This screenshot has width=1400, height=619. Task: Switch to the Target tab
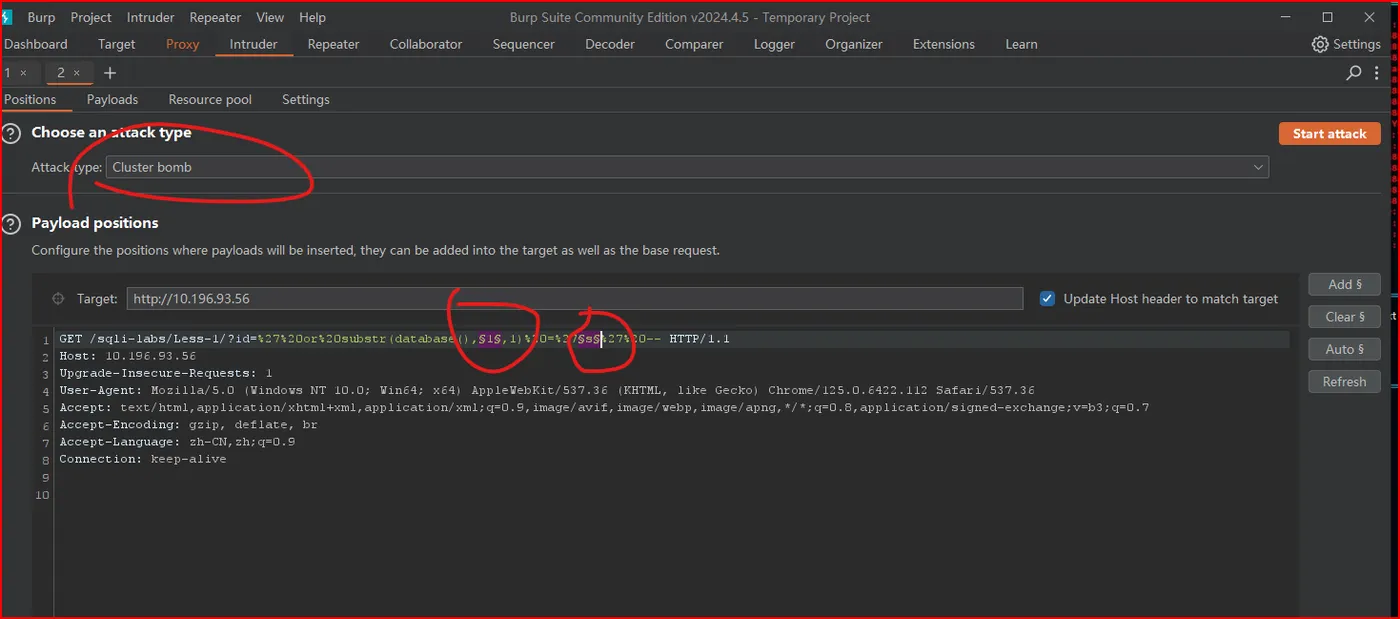coord(117,44)
